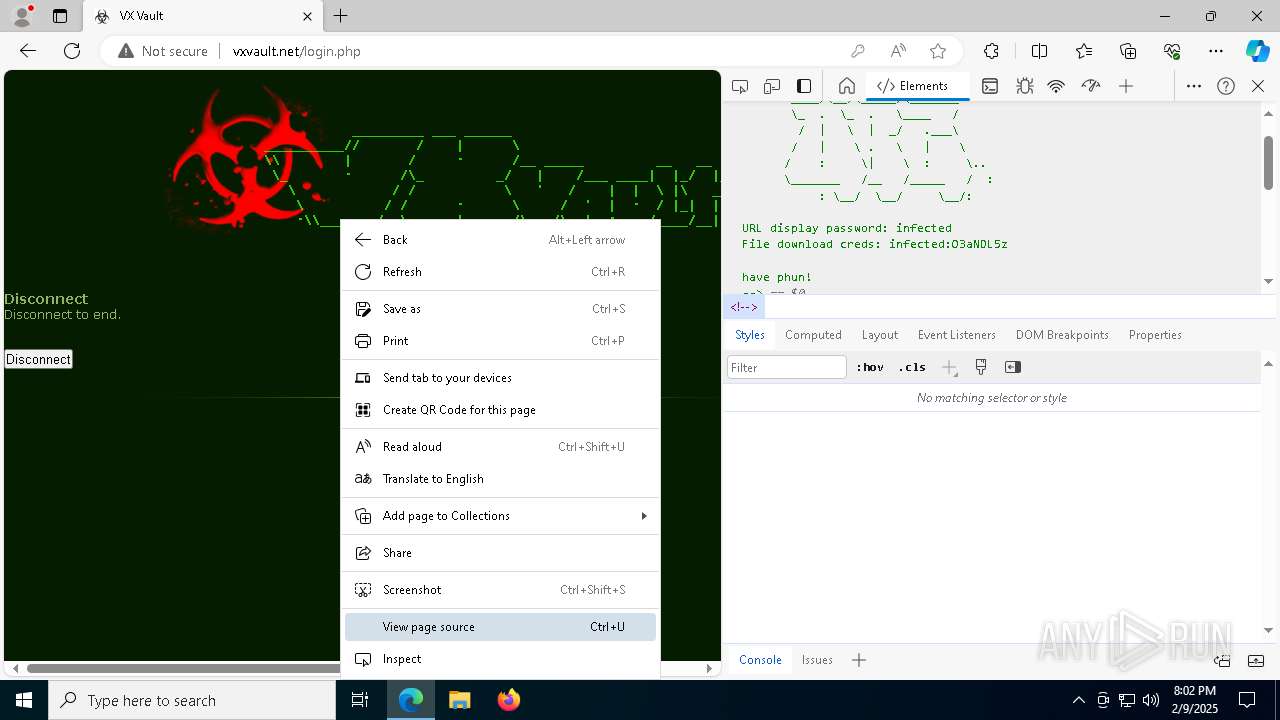Toggle the DevTools activity bar dock icon

pyautogui.click(x=804, y=86)
